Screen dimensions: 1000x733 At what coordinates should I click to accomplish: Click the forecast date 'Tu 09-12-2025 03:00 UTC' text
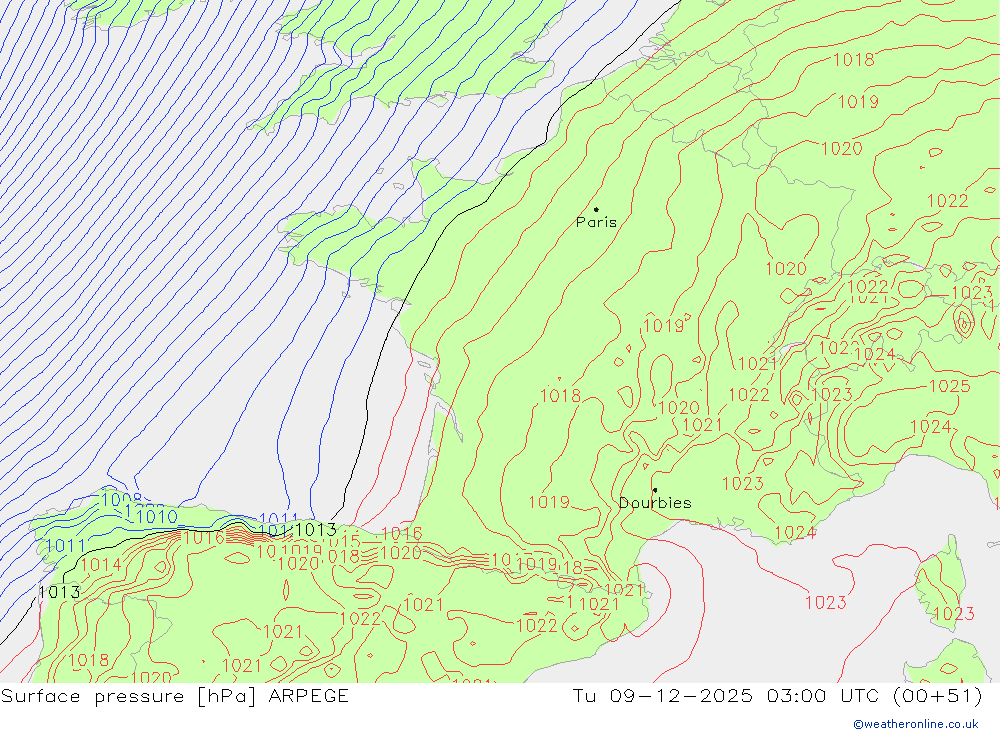tap(725, 696)
